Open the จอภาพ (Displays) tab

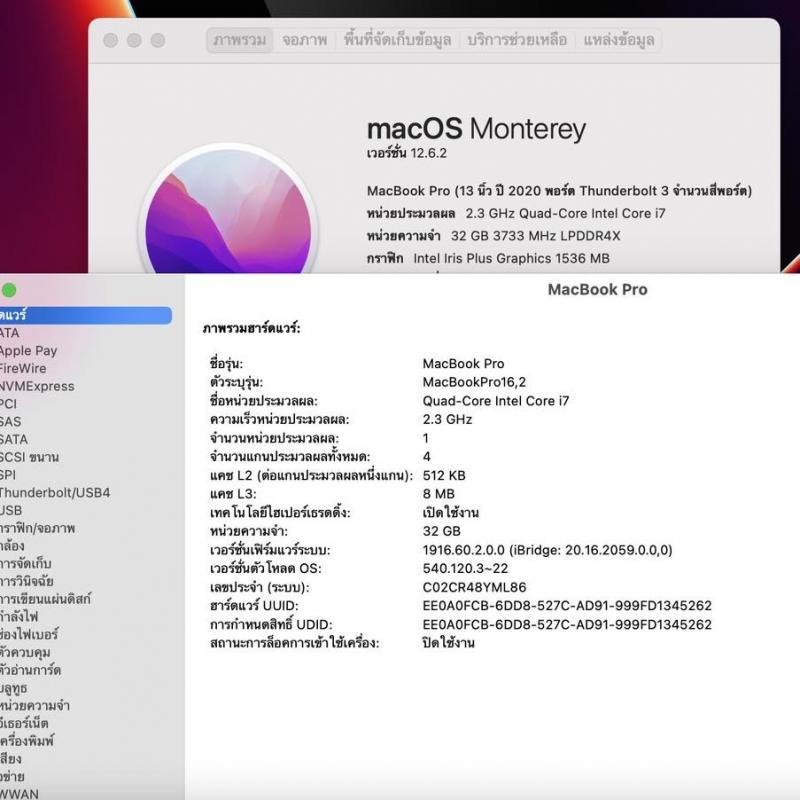pos(305,40)
